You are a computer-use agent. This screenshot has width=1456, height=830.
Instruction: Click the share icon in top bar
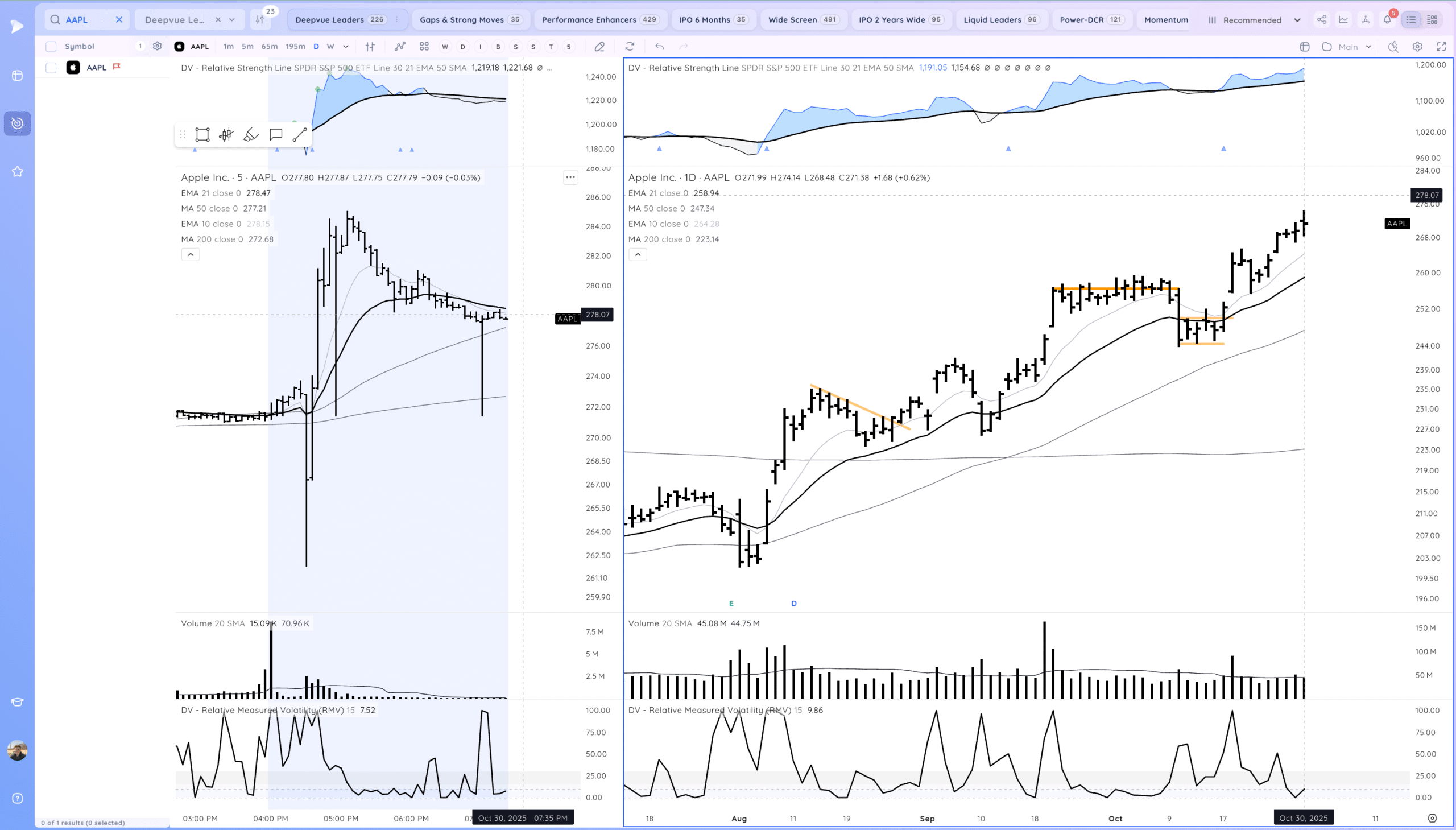tap(1322, 20)
